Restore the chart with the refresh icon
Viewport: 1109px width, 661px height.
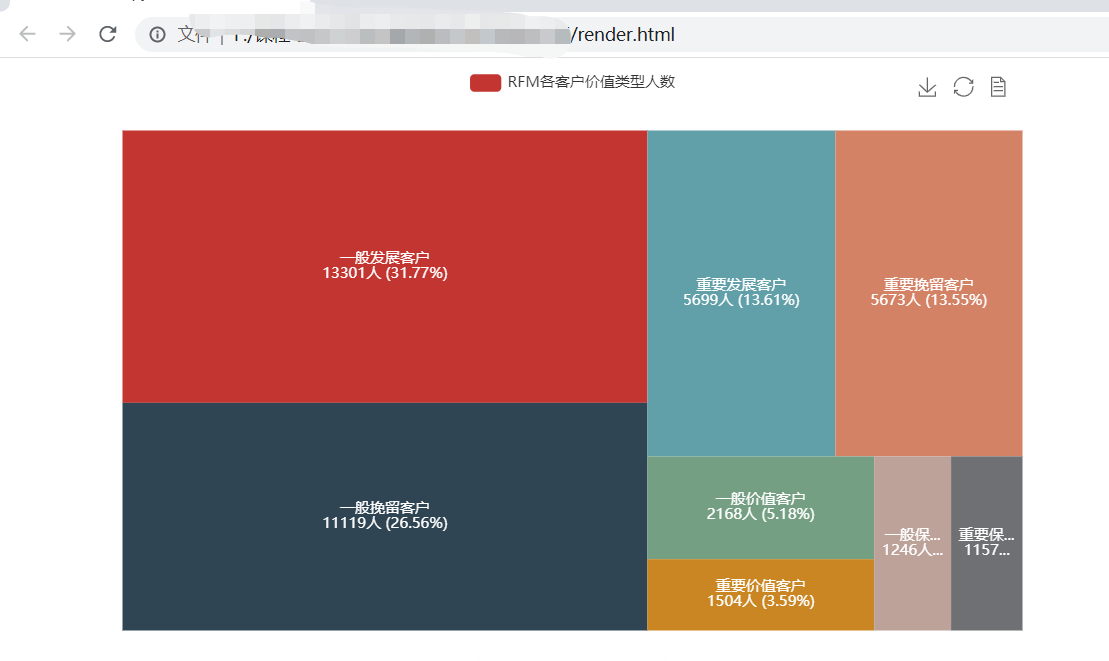[x=962, y=87]
